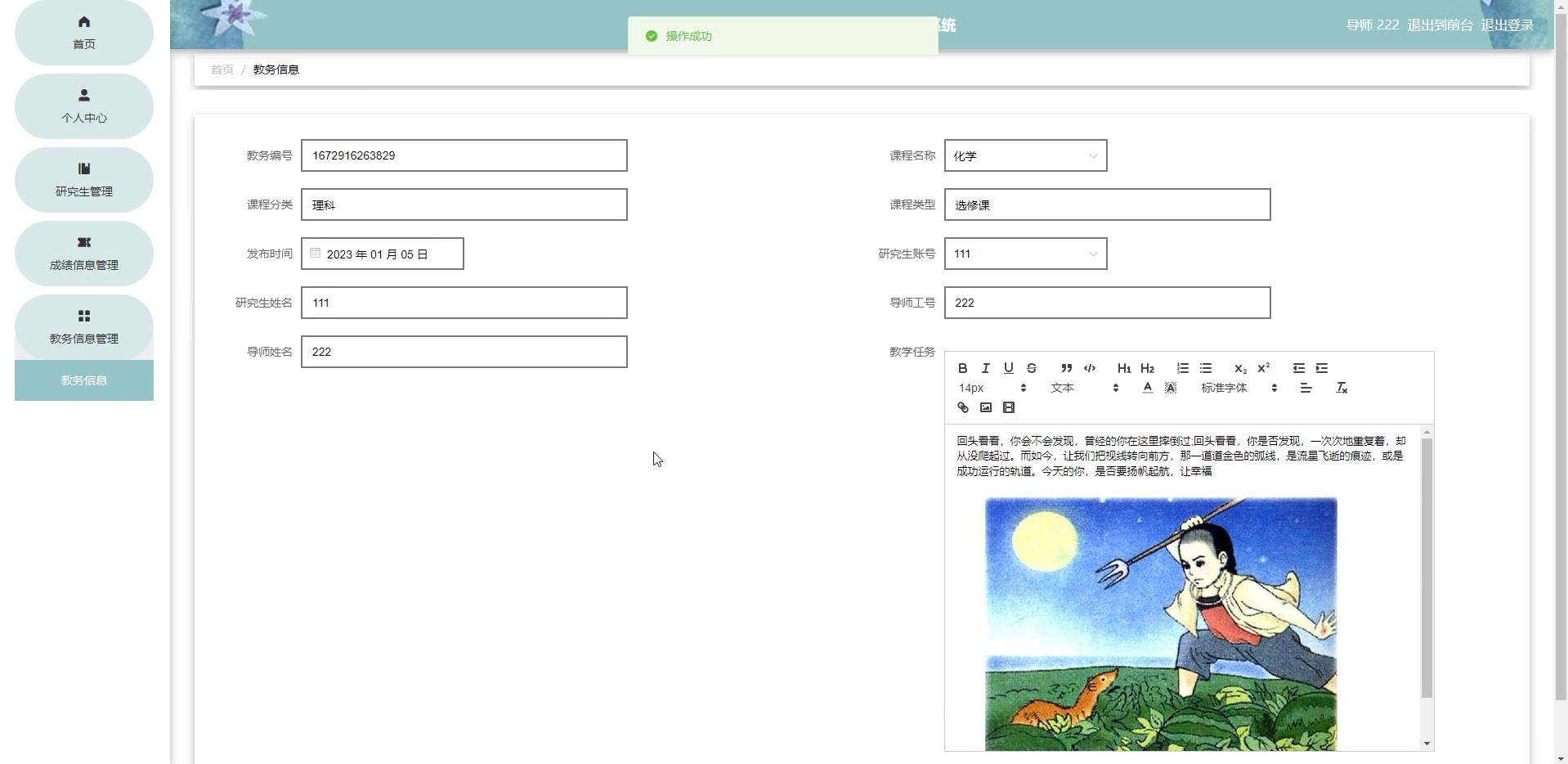Insert a blockquote

point(1067,368)
